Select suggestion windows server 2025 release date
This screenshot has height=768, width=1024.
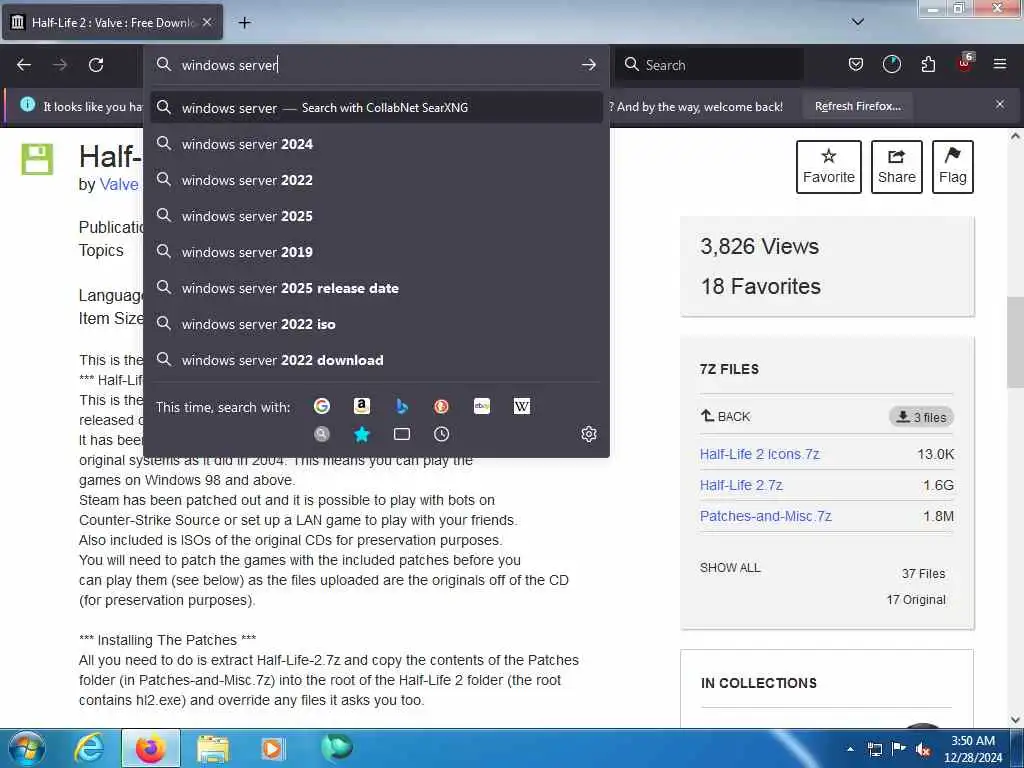click(376, 288)
